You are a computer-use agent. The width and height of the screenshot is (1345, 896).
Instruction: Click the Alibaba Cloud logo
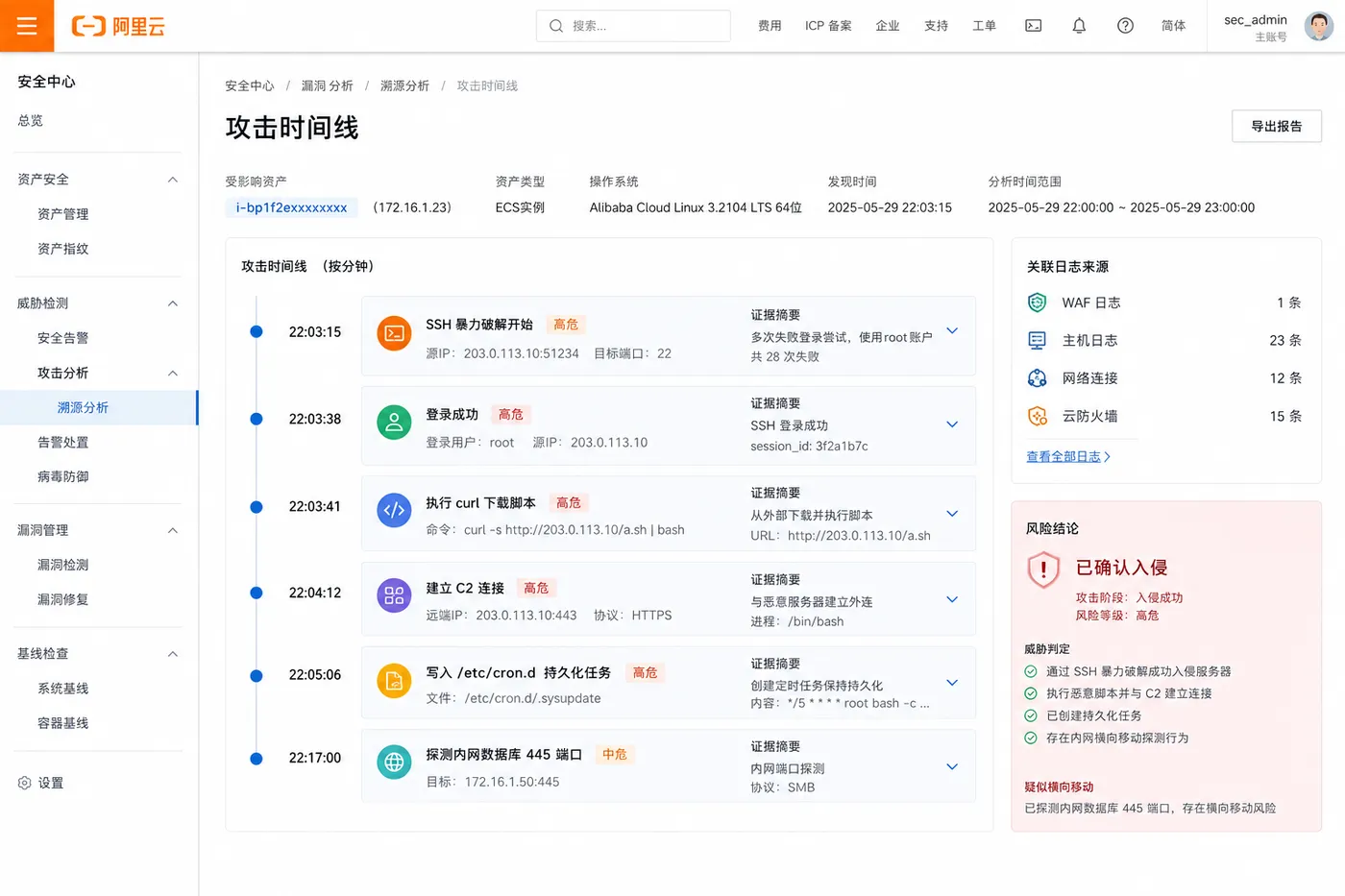click(x=118, y=26)
